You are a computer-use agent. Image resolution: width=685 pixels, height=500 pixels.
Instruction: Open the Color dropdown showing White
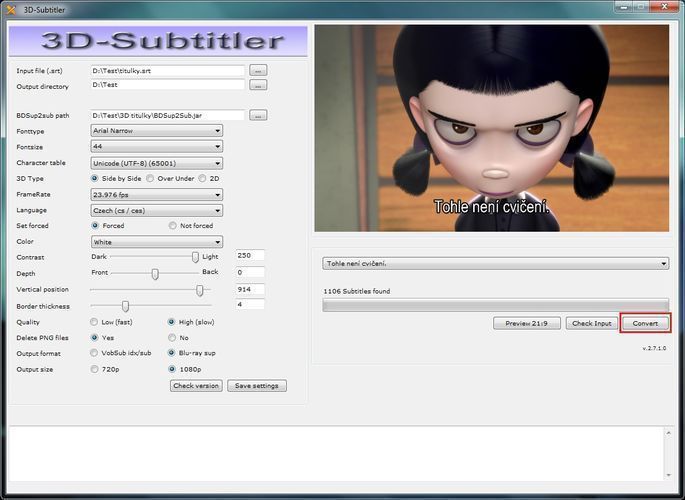click(x=156, y=242)
